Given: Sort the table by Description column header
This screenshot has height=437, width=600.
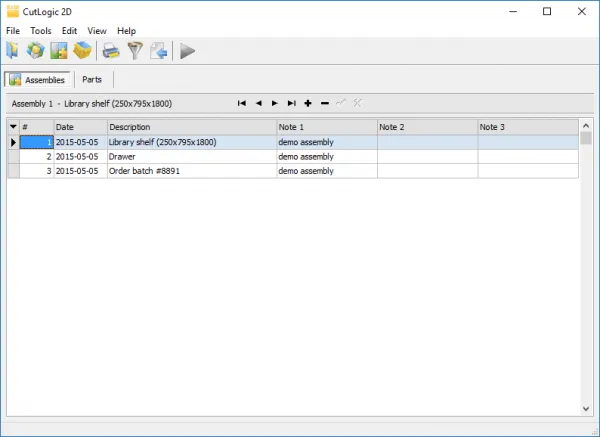Looking at the screenshot, I should pyautogui.click(x=190, y=127).
